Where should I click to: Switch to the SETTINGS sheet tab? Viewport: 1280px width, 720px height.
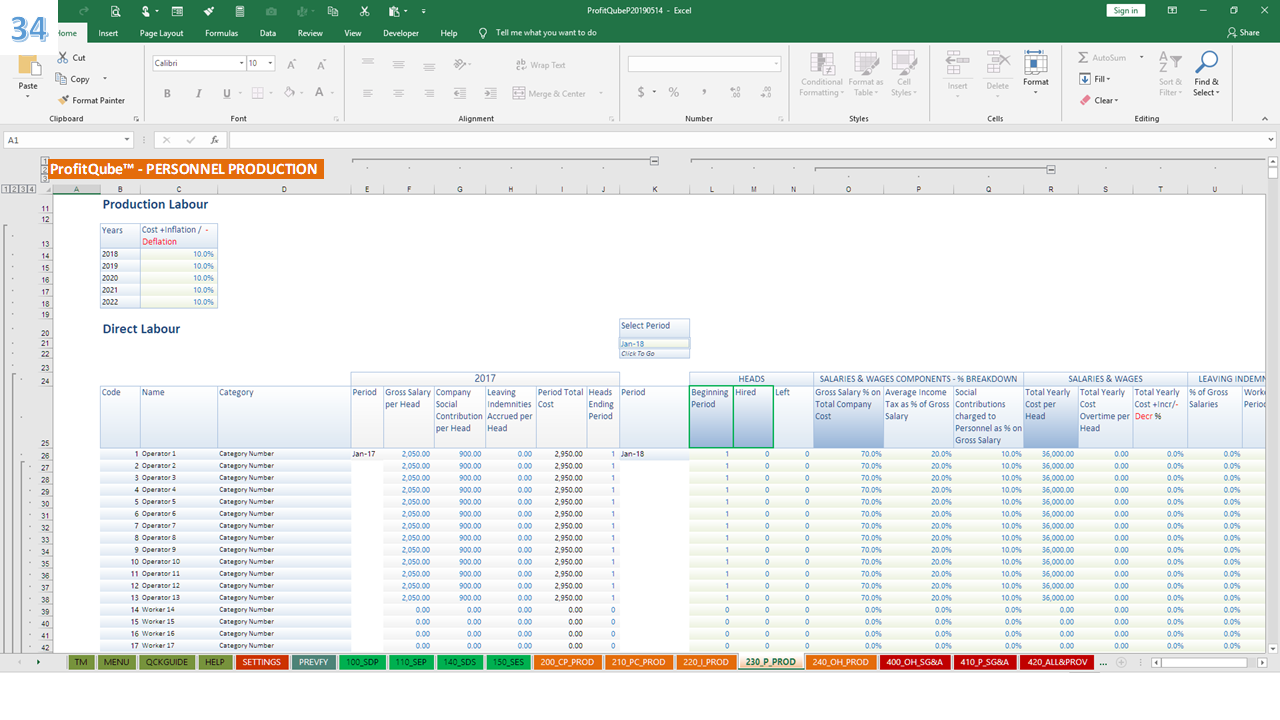[261, 662]
